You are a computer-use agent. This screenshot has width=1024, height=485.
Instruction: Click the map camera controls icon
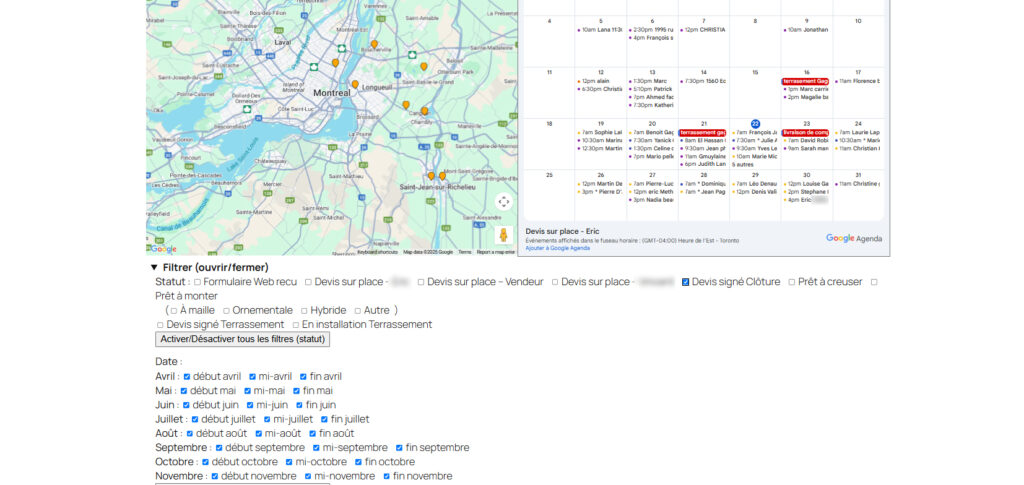pyautogui.click(x=503, y=201)
